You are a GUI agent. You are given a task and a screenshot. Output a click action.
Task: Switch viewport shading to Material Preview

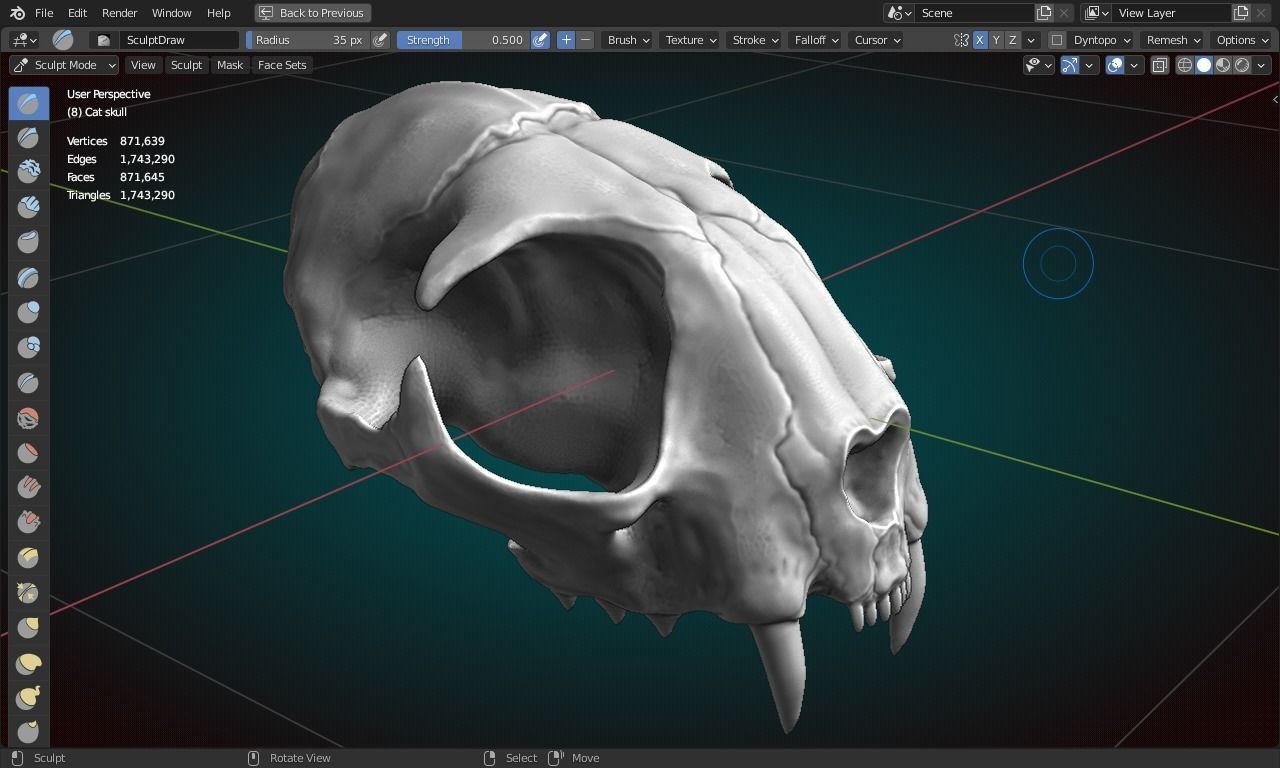click(x=1222, y=65)
